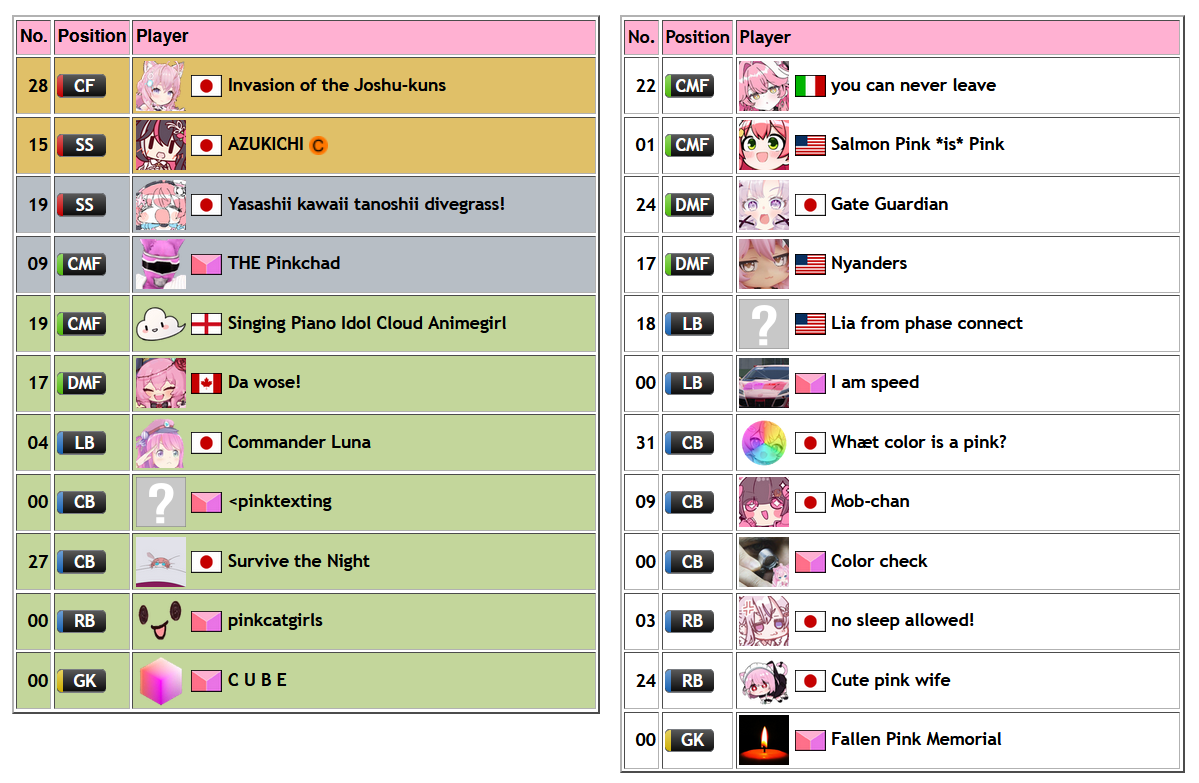1199x783 pixels.
Task: Click the Da wose! player avatar
Action: (161, 383)
